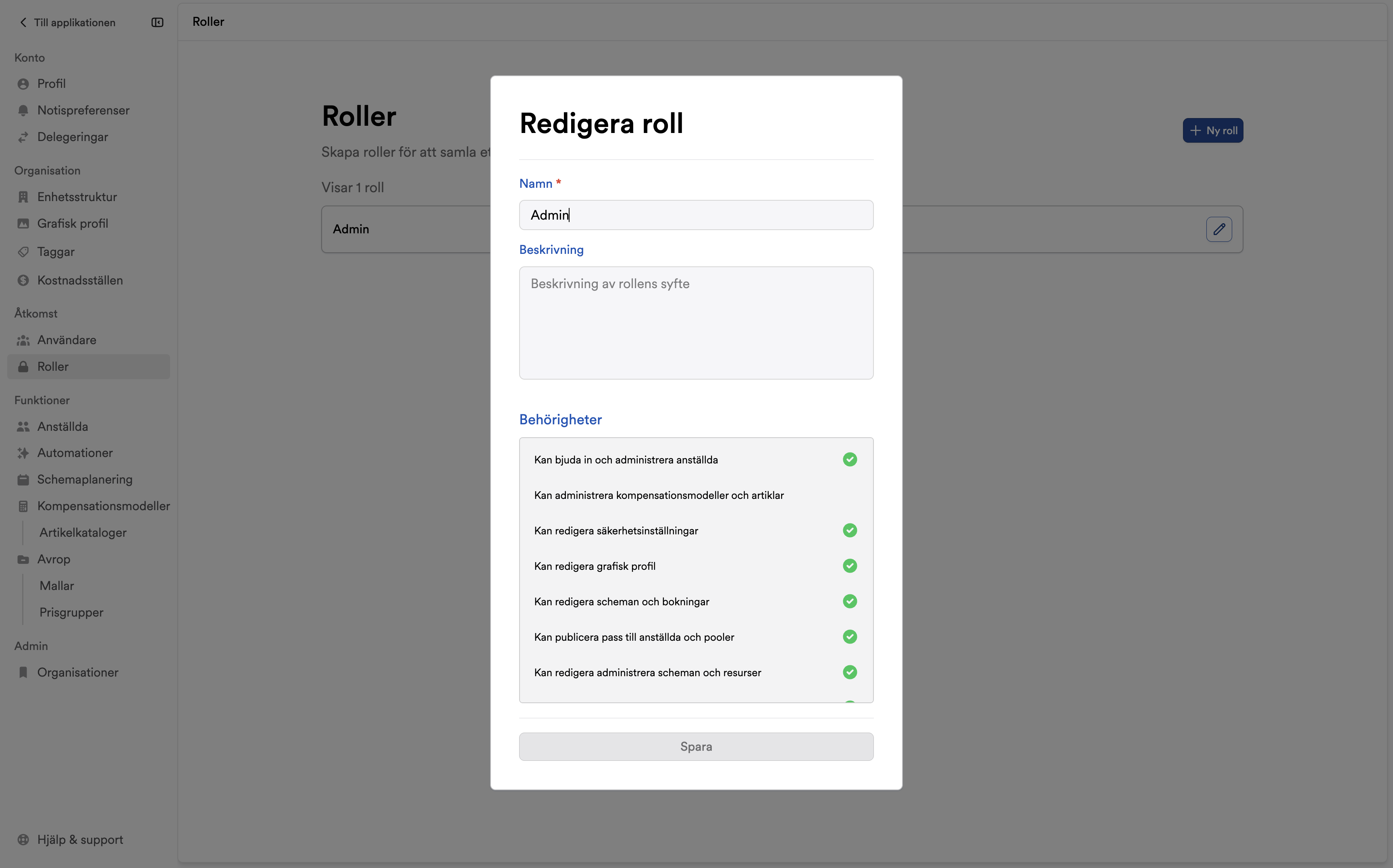Click the back arrow next to Till applikationen
Screen dimensions: 1393x868
pyautogui.click(x=23, y=23)
